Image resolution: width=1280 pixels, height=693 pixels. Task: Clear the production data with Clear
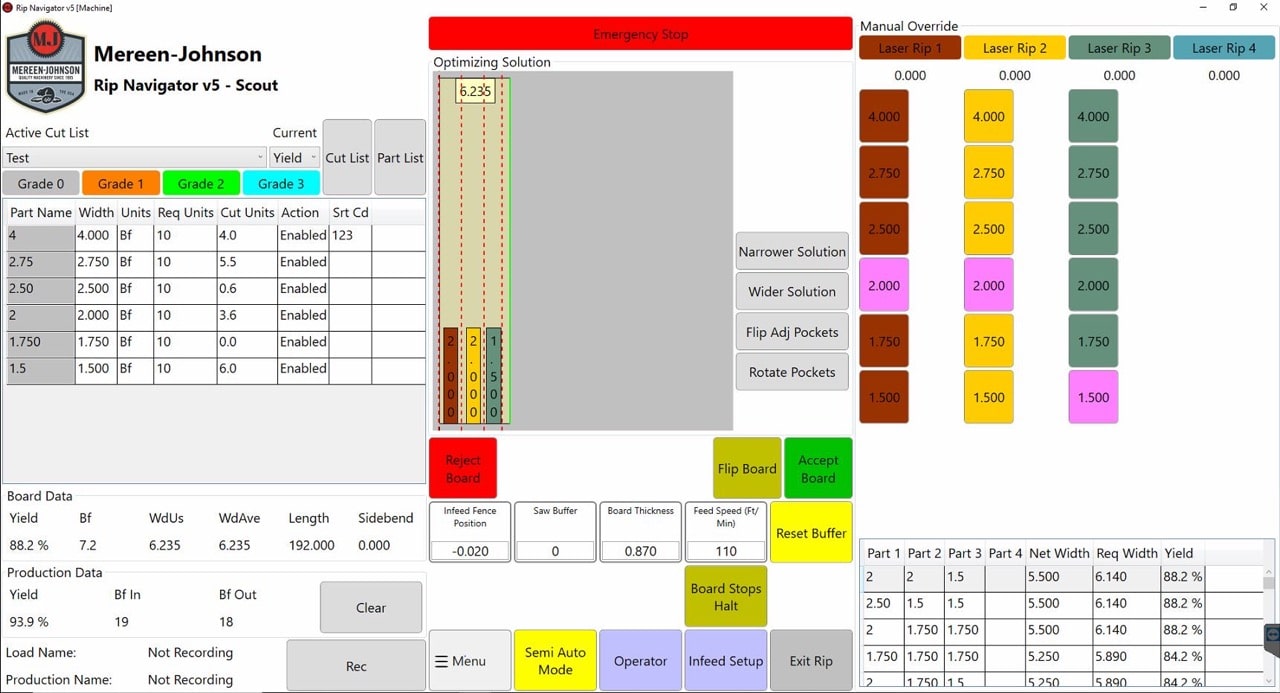pyautogui.click(x=371, y=607)
